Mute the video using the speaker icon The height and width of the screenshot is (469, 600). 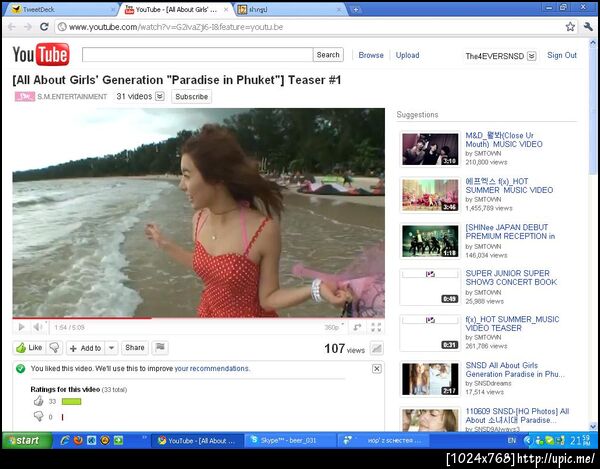pyautogui.click(x=38, y=327)
